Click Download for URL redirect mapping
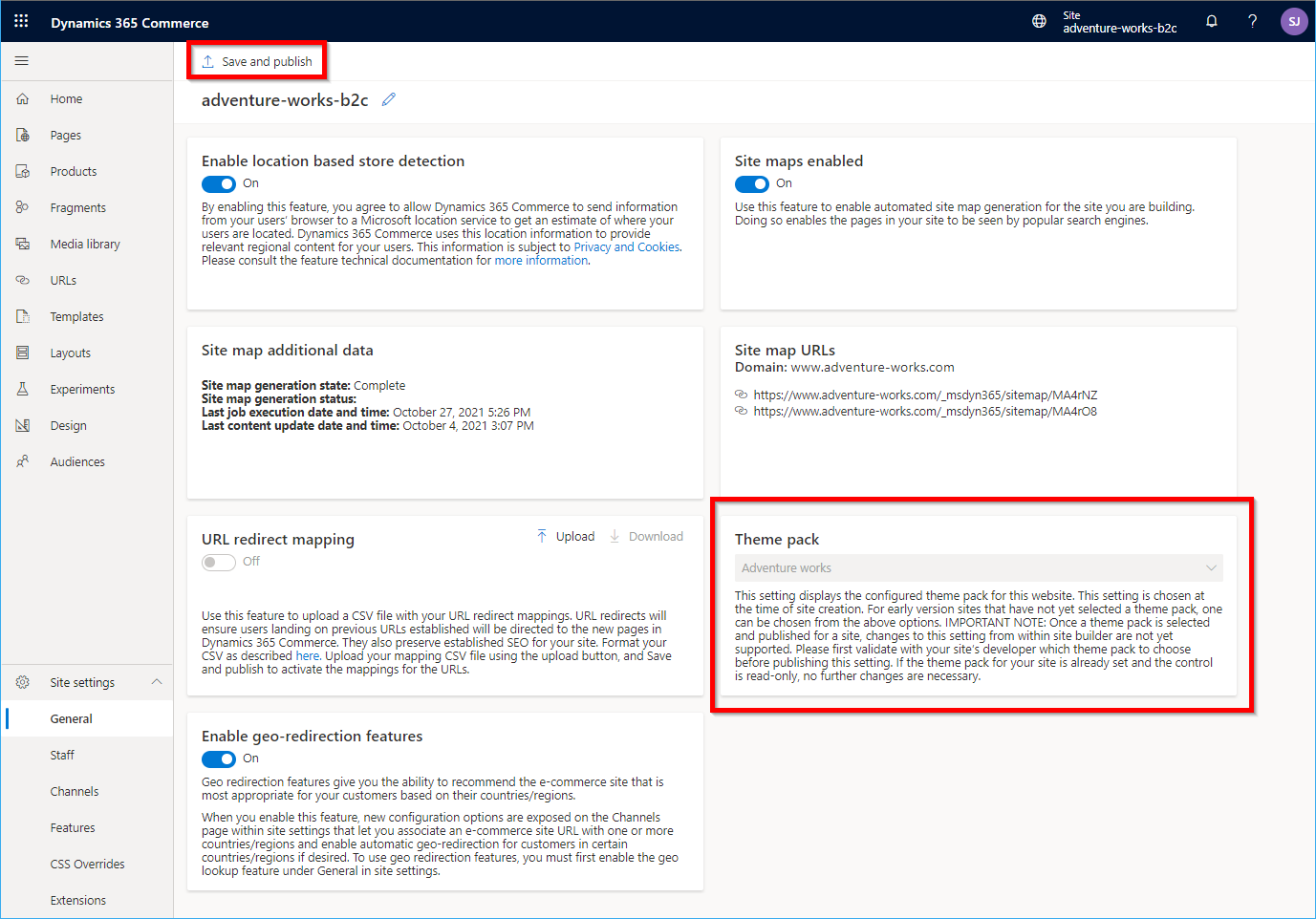1316x919 pixels. point(646,537)
